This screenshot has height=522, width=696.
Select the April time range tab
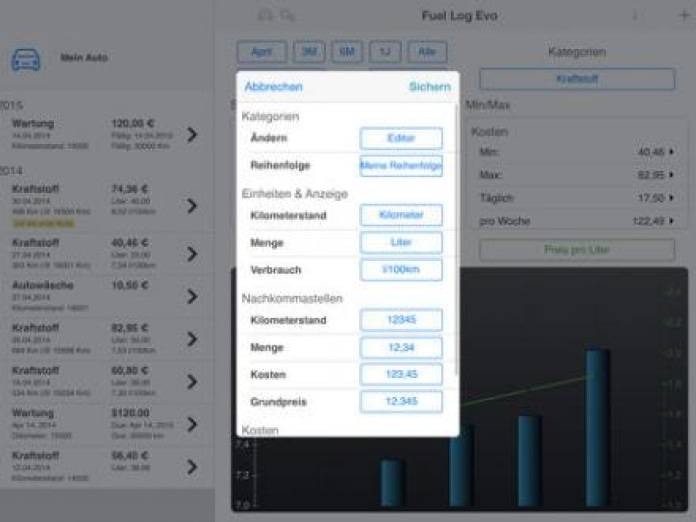(x=262, y=52)
